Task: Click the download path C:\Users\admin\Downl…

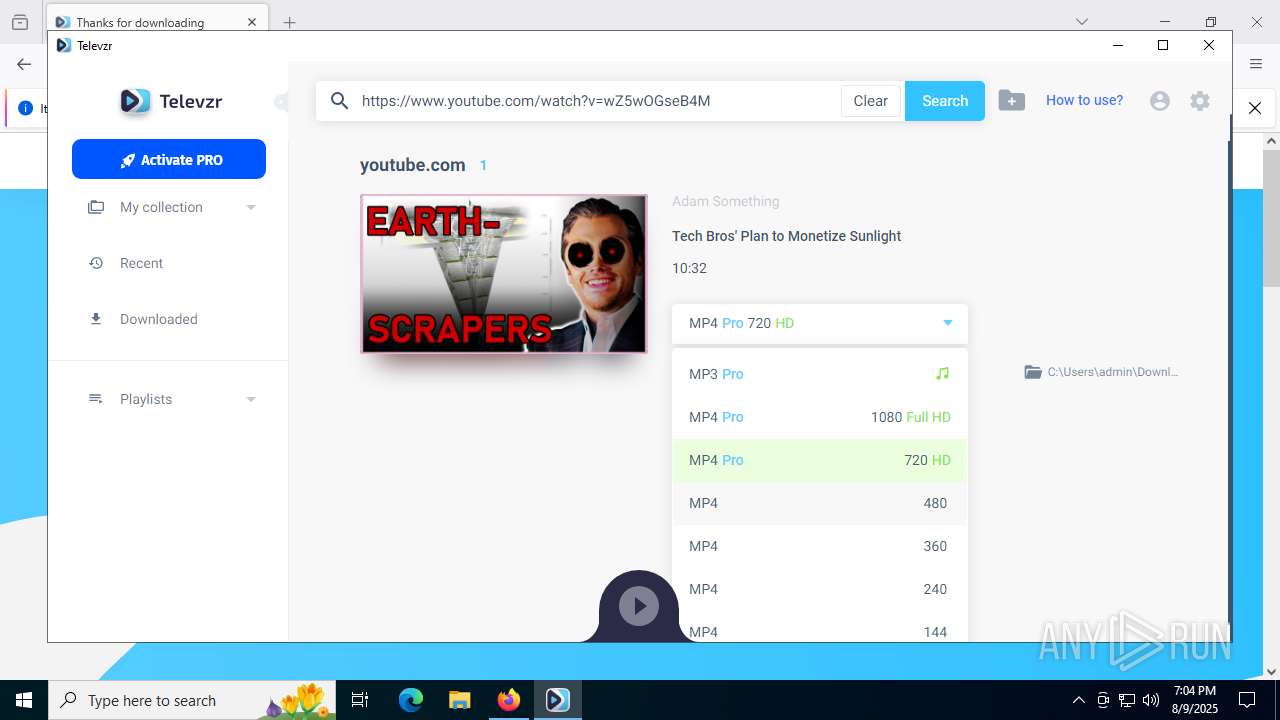Action: pos(1112,372)
